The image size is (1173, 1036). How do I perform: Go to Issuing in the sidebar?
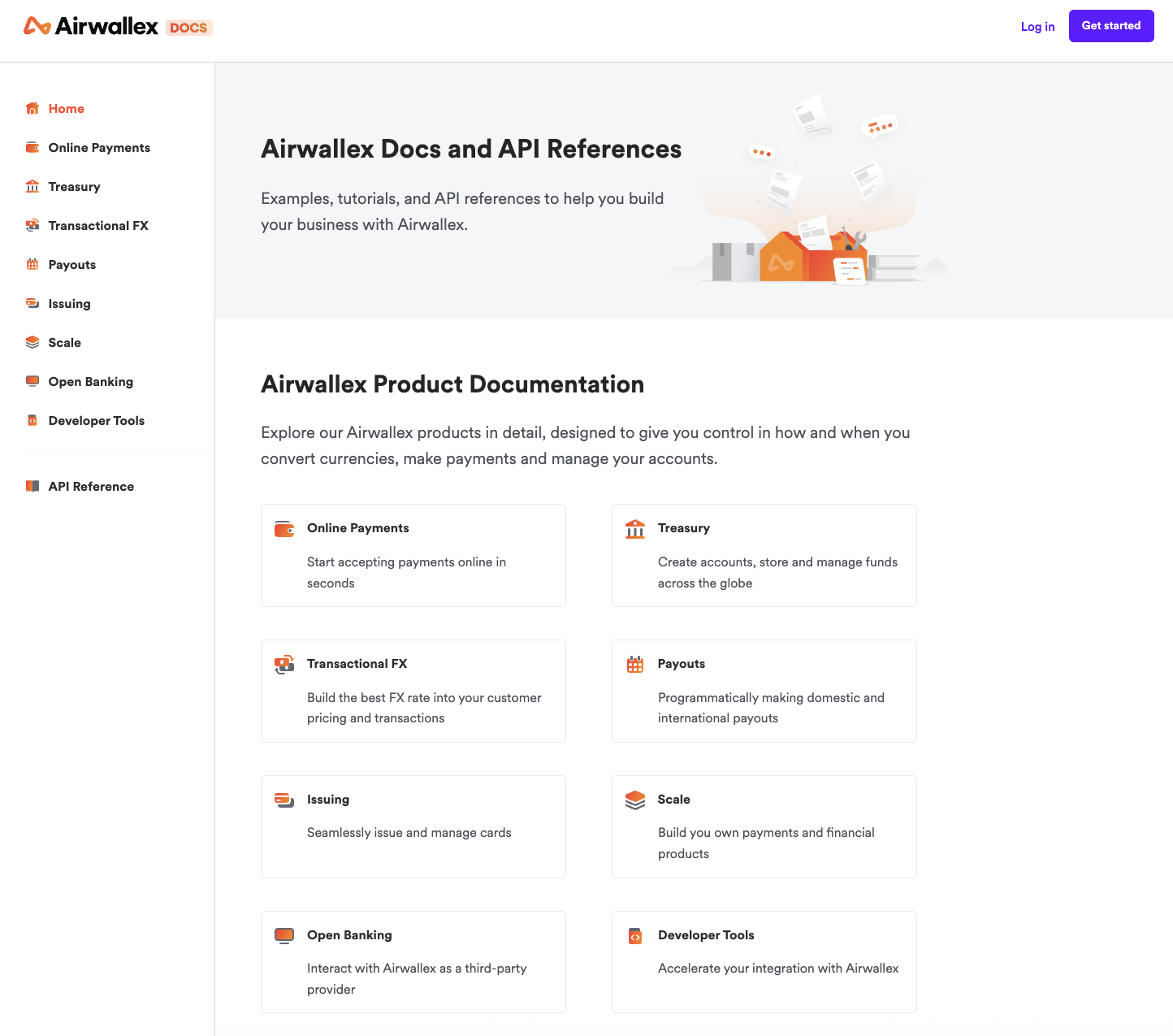point(69,304)
